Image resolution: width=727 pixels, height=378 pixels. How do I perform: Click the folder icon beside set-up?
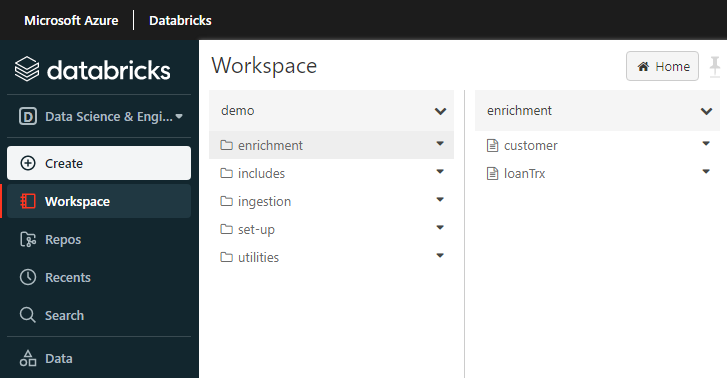click(226, 229)
